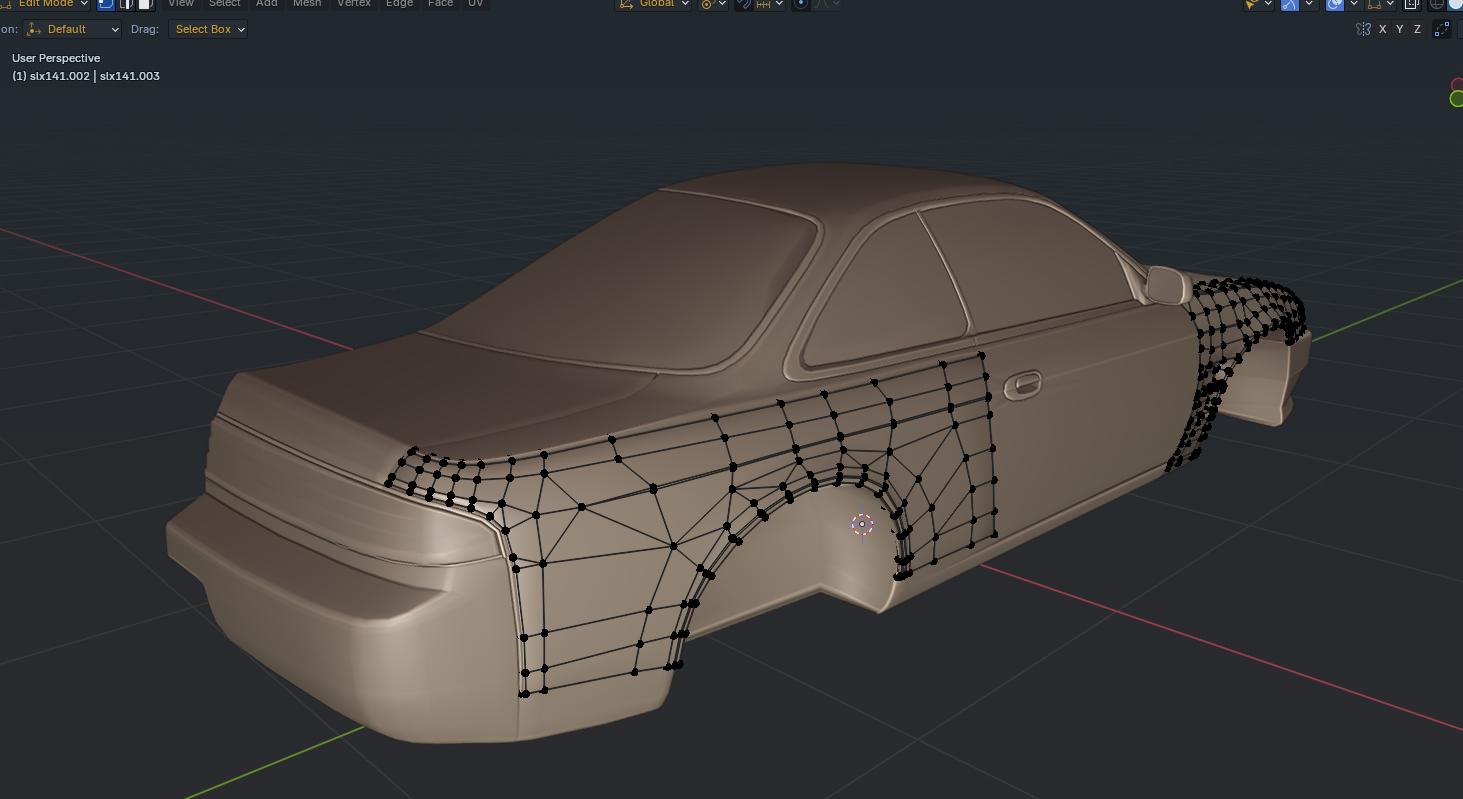
Task: Open the Face menu
Action: [440, 4]
